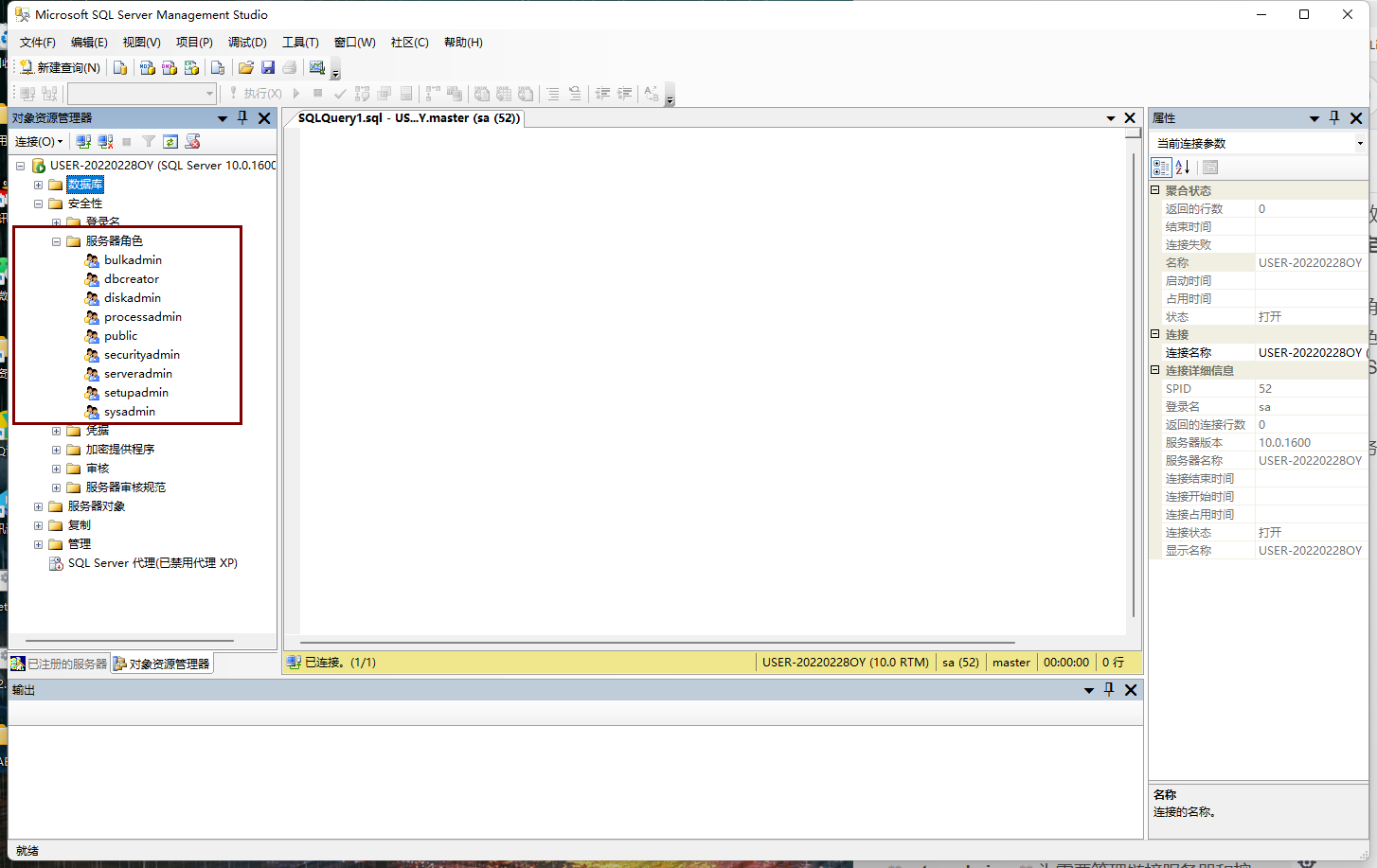Image resolution: width=1377 pixels, height=868 pixels.
Task: Click the Filter funnel icon in Object Explorer
Action: 149,141
